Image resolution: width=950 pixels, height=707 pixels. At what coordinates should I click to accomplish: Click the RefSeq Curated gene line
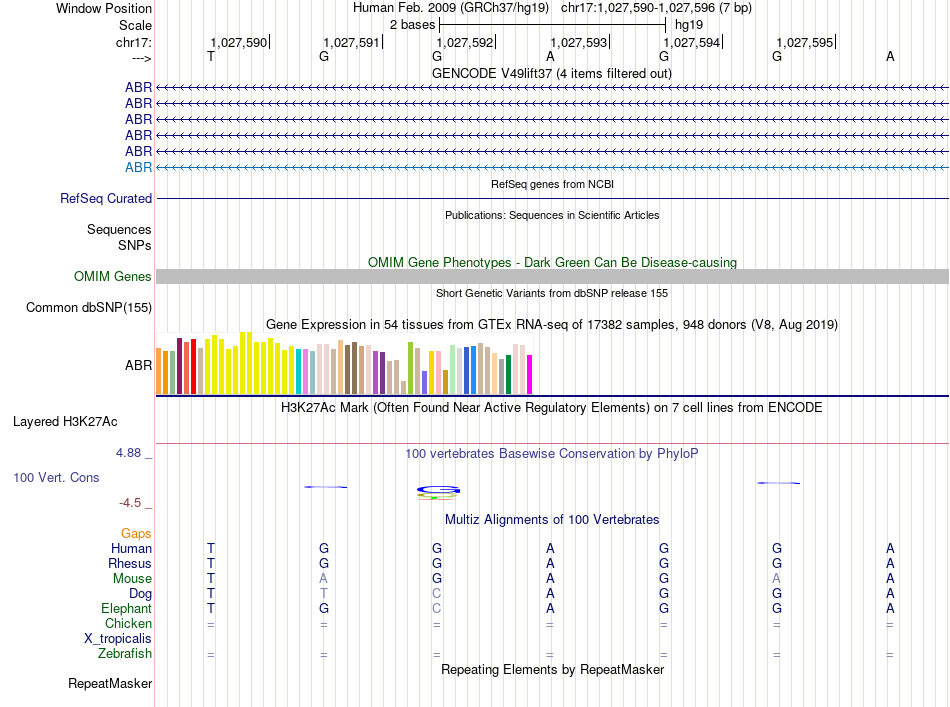click(x=552, y=198)
